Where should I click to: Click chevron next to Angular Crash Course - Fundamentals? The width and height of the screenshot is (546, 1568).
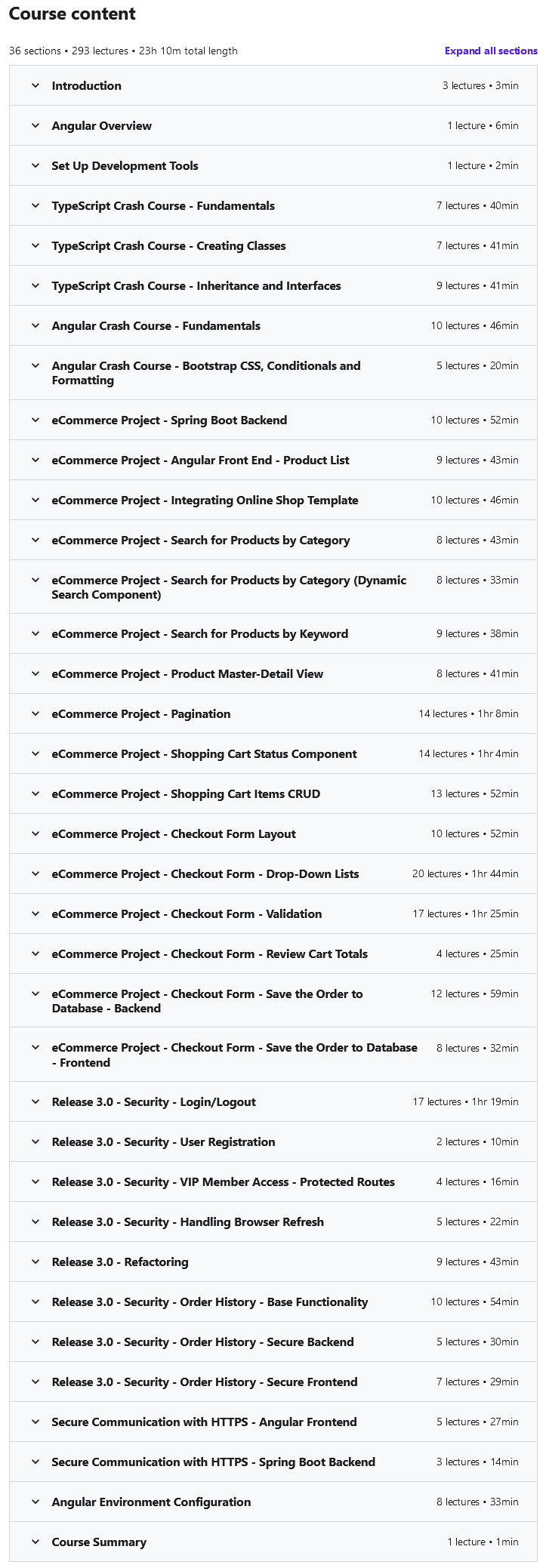tap(35, 325)
